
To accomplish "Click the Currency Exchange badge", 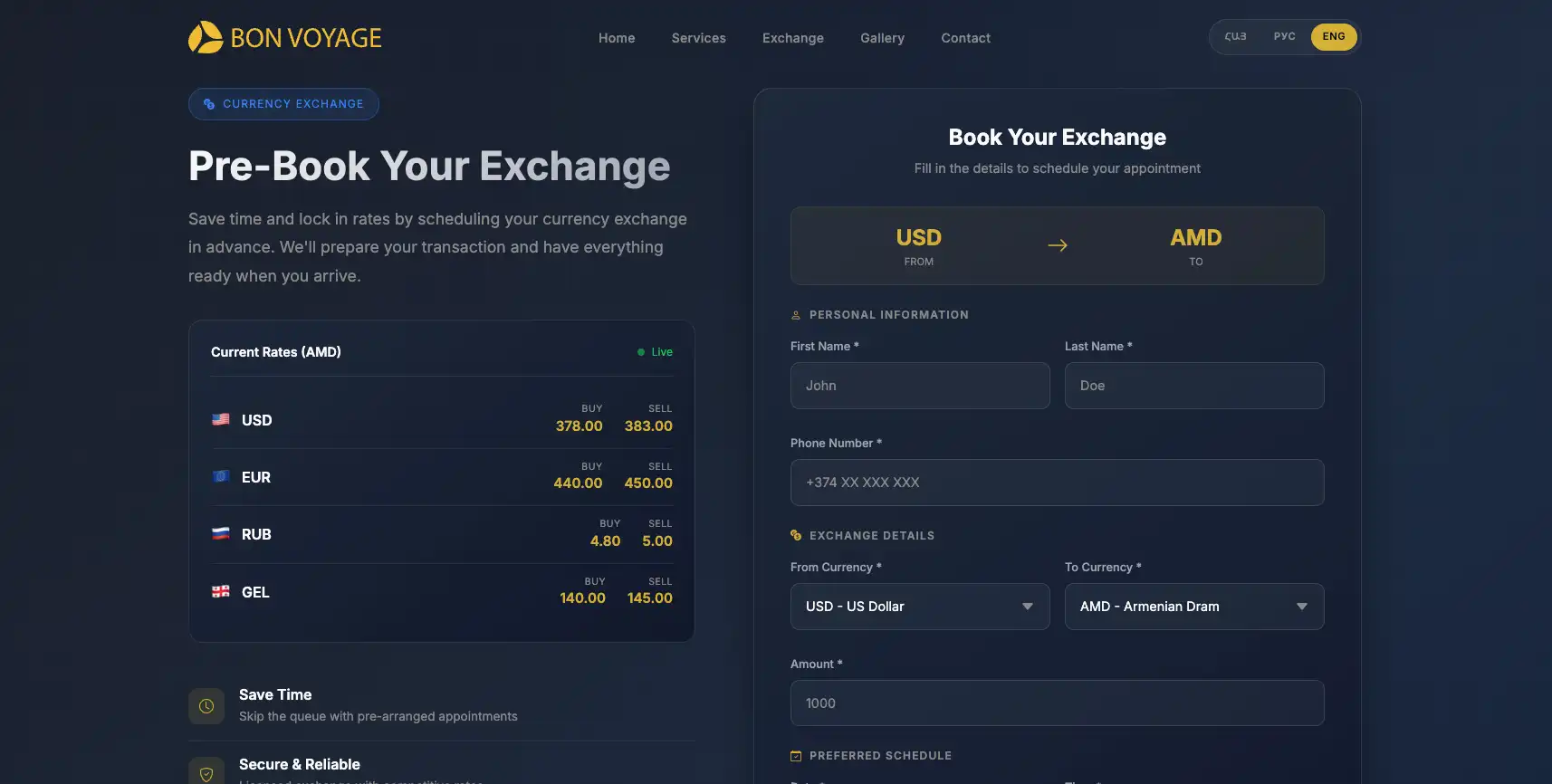I will (283, 104).
